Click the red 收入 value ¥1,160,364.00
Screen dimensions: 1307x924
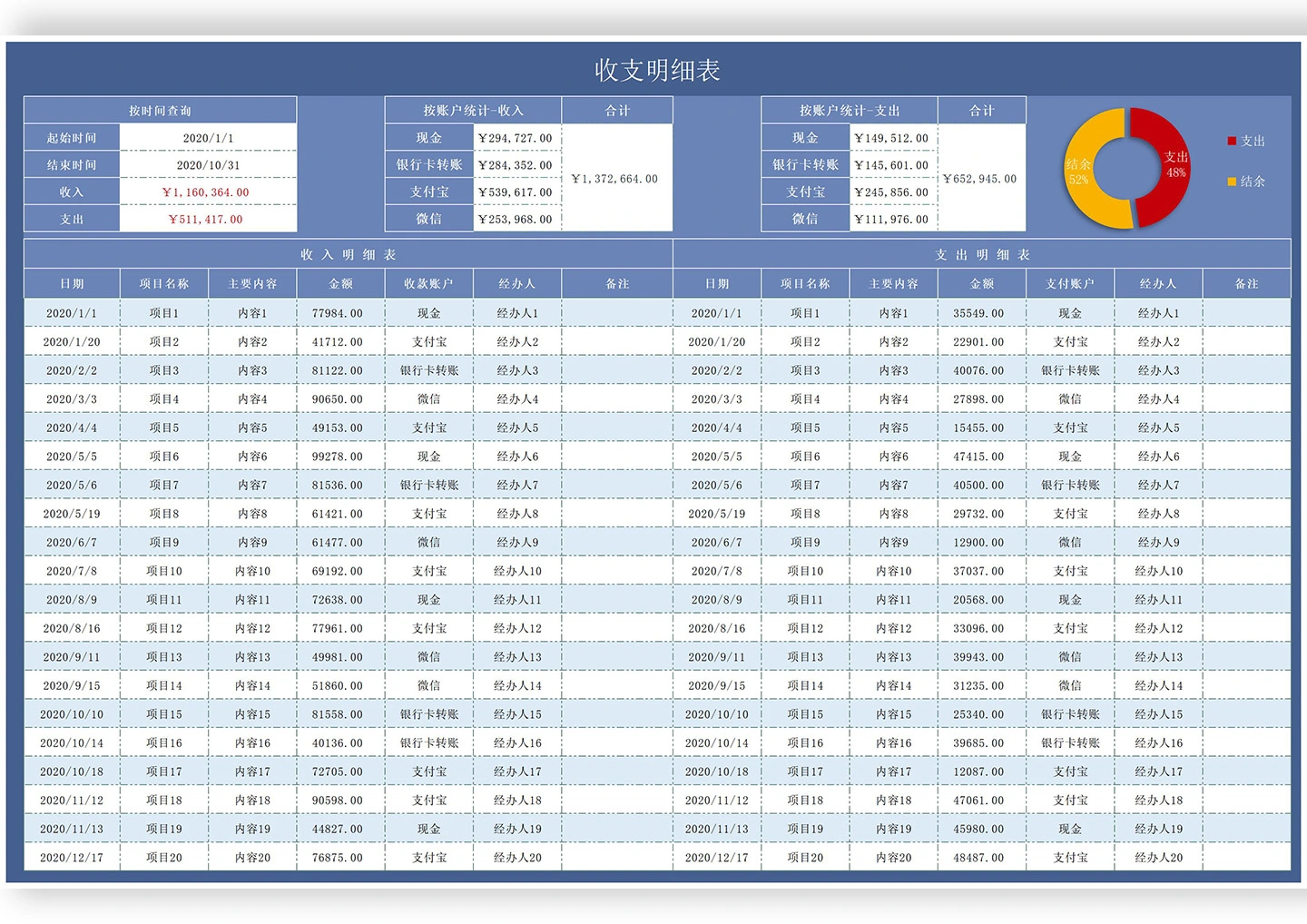point(206,192)
